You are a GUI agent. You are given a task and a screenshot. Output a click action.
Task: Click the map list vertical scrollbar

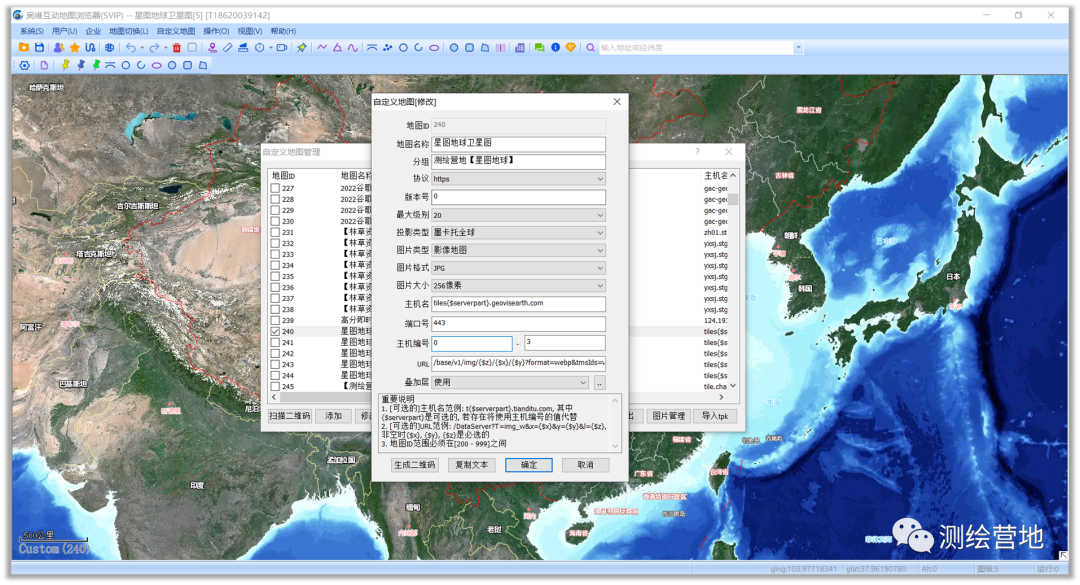tap(733, 280)
